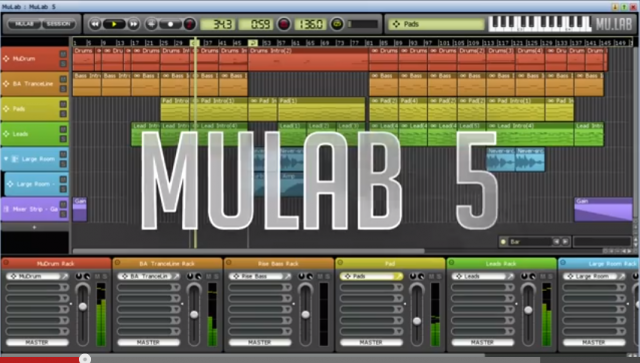Mute the MuDrum Rack with M button
Image resolution: width=640 pixels, height=363 pixels.
point(97,276)
